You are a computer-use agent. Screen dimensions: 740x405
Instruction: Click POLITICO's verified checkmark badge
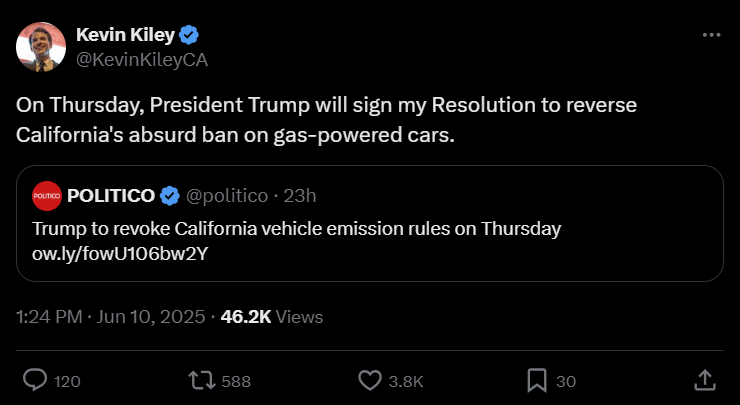(x=171, y=194)
